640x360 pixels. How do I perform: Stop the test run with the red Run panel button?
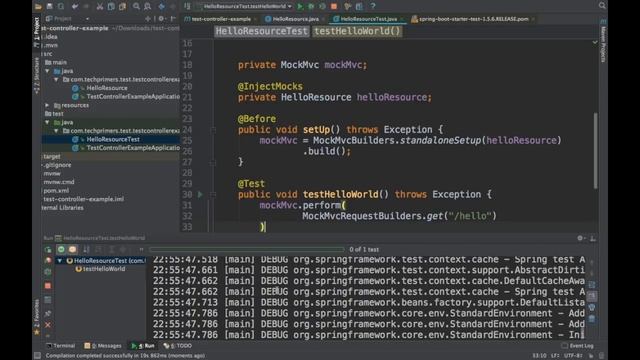48,286
